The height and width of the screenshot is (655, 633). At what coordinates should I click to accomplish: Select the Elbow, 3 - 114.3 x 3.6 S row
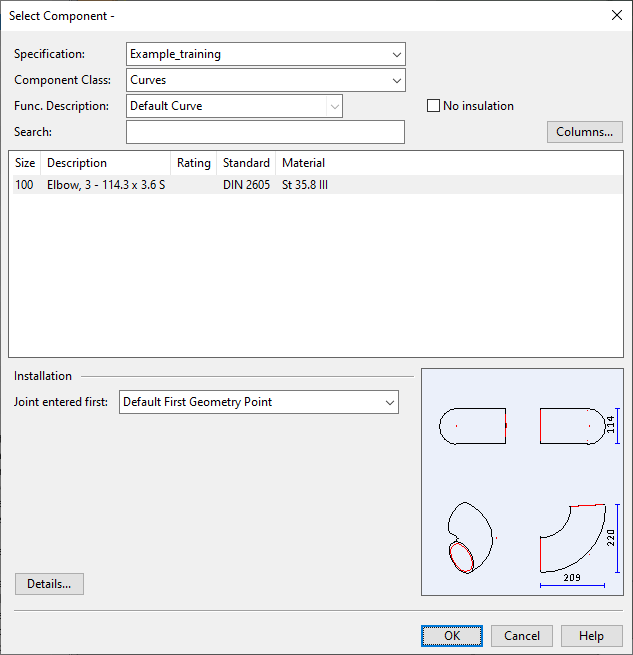pyautogui.click(x=106, y=185)
